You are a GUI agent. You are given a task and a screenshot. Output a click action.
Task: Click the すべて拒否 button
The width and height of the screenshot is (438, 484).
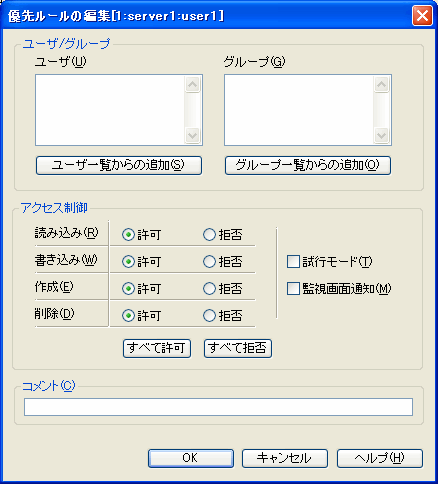coord(238,348)
